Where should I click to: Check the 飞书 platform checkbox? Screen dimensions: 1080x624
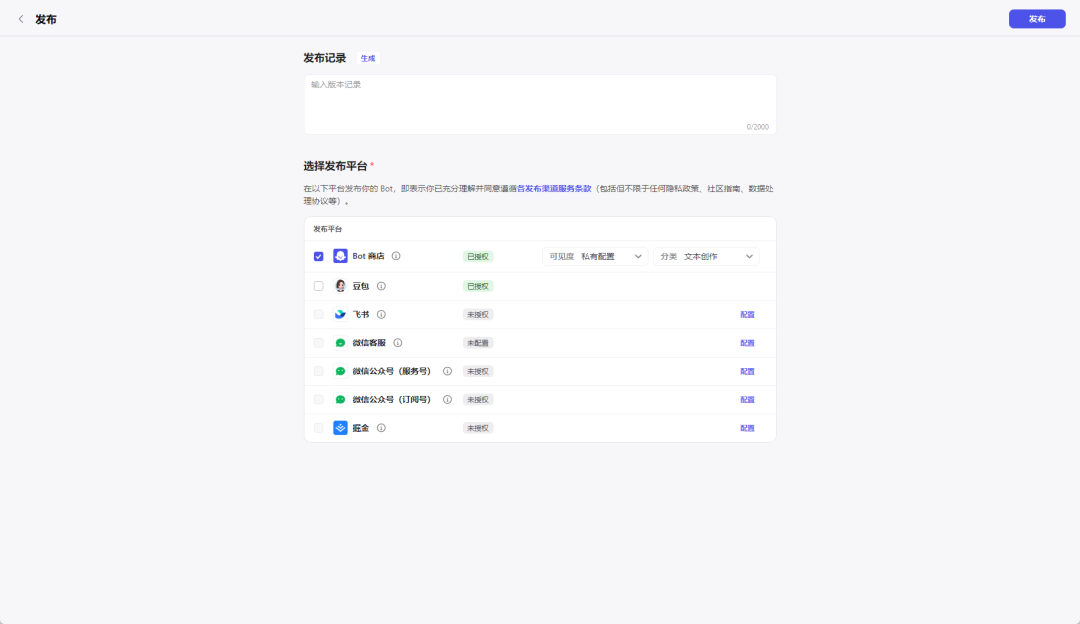[x=318, y=314]
